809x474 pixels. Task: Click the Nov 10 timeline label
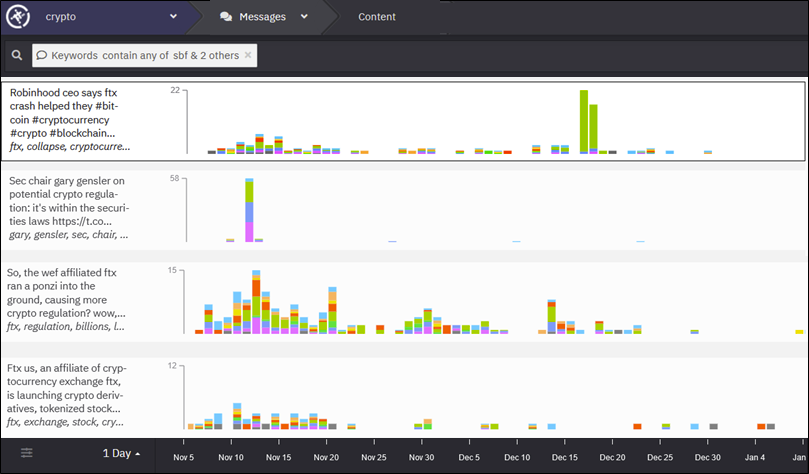point(231,457)
